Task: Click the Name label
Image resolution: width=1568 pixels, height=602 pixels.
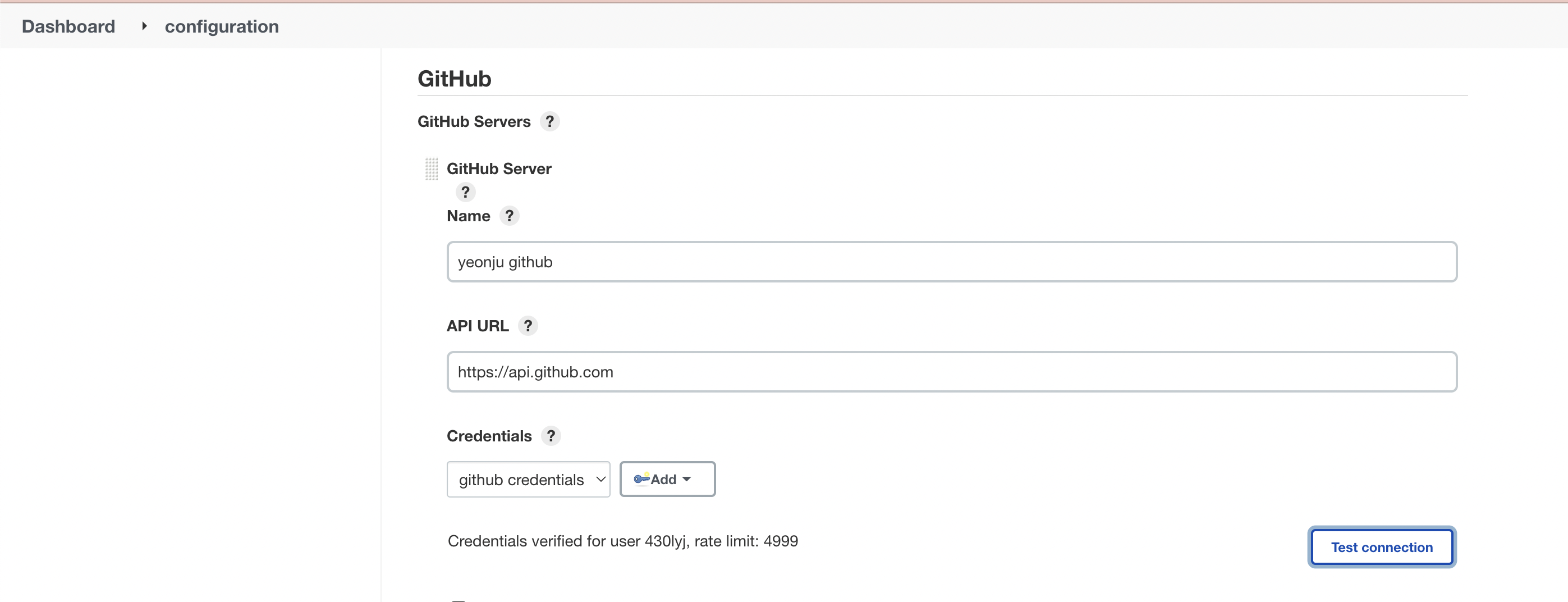Action: point(468,216)
